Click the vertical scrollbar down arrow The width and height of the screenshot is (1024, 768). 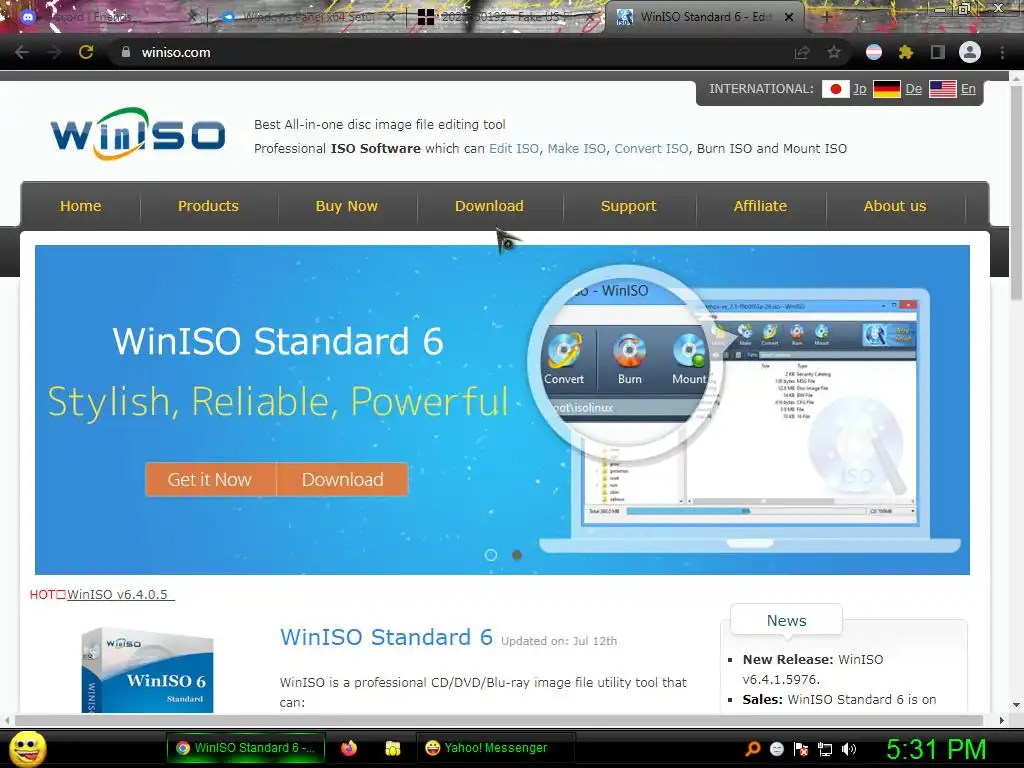1016,705
